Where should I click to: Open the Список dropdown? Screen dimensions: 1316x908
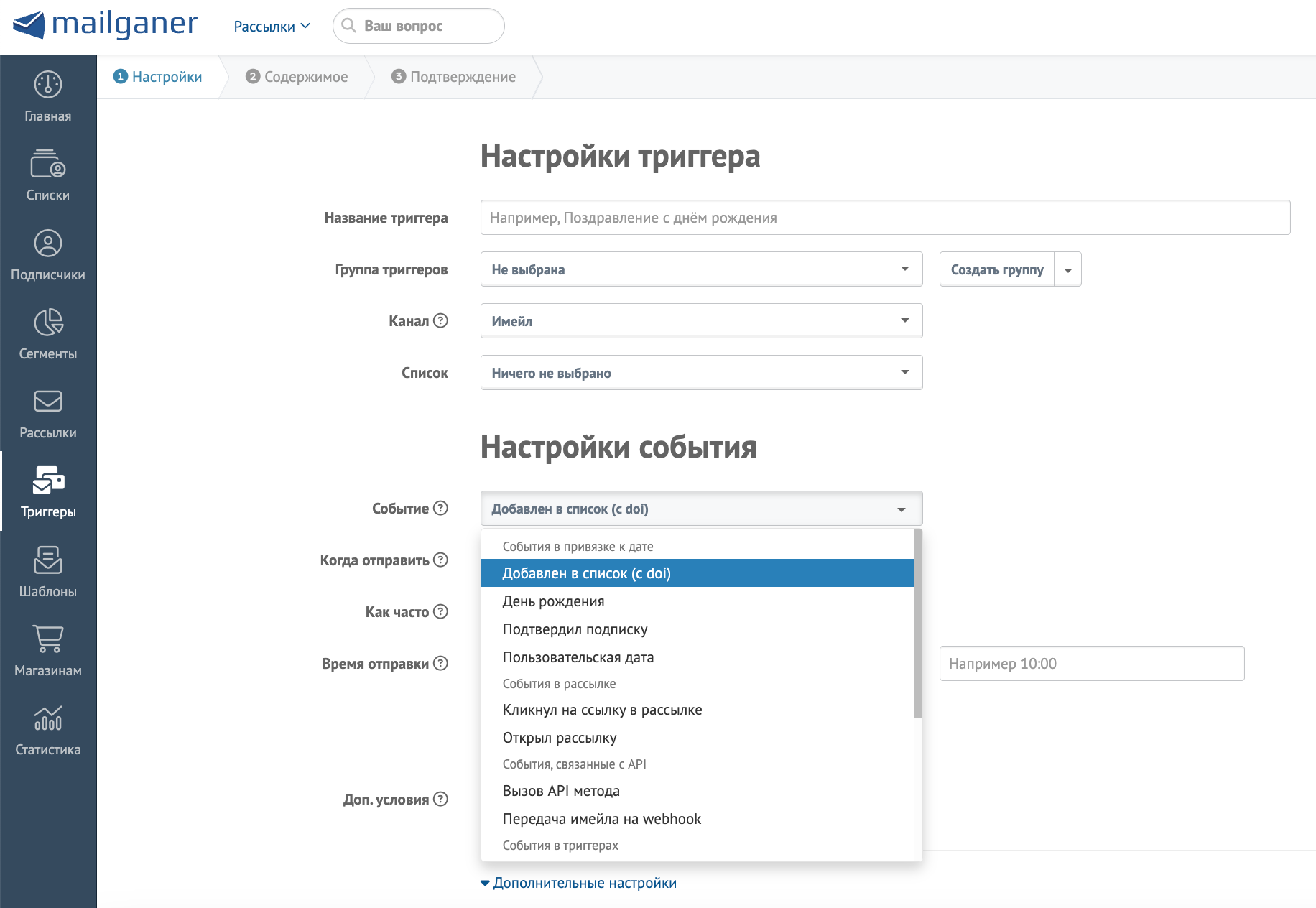pyautogui.click(x=701, y=373)
